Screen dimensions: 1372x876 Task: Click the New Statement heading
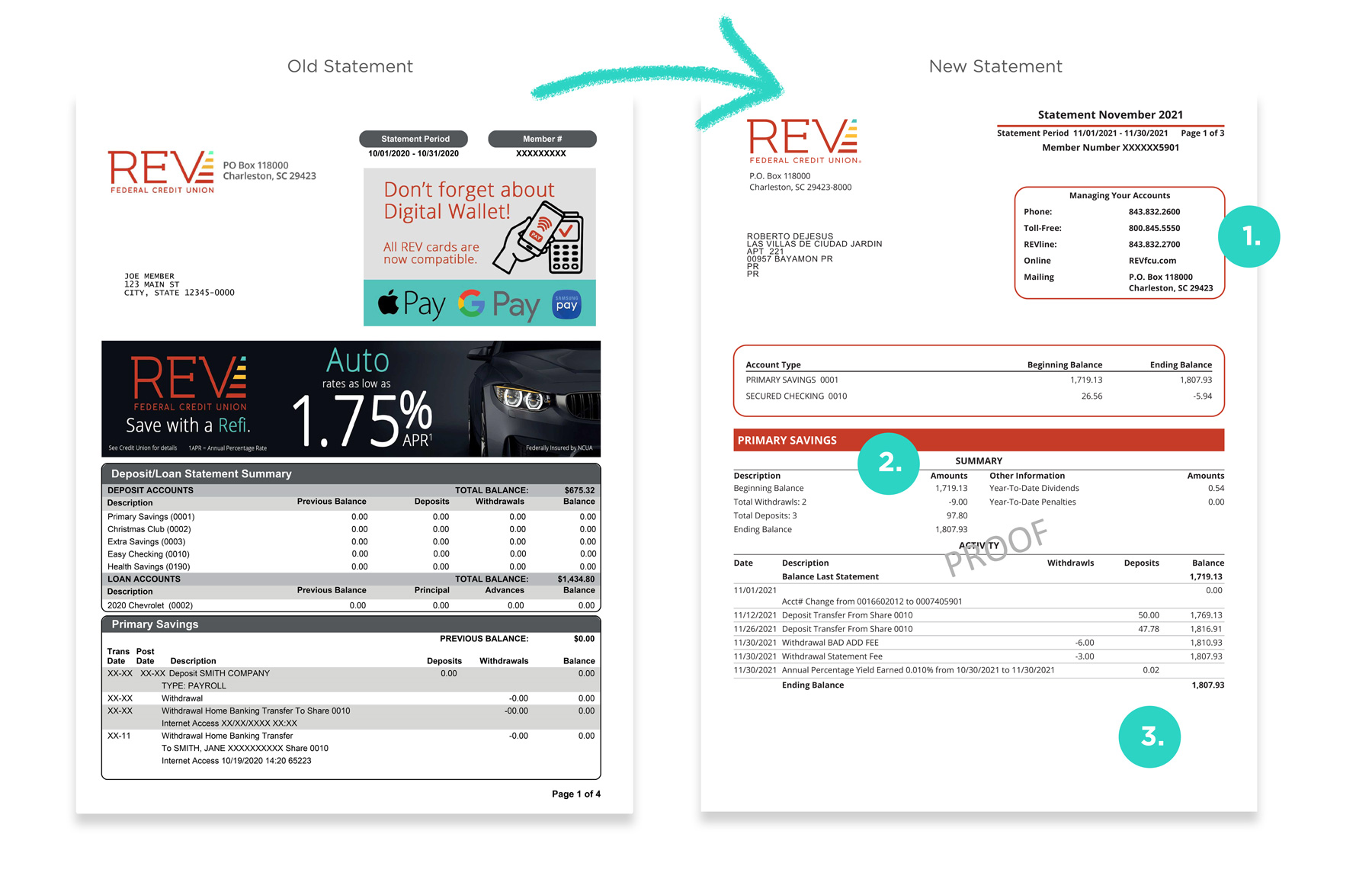click(x=995, y=66)
